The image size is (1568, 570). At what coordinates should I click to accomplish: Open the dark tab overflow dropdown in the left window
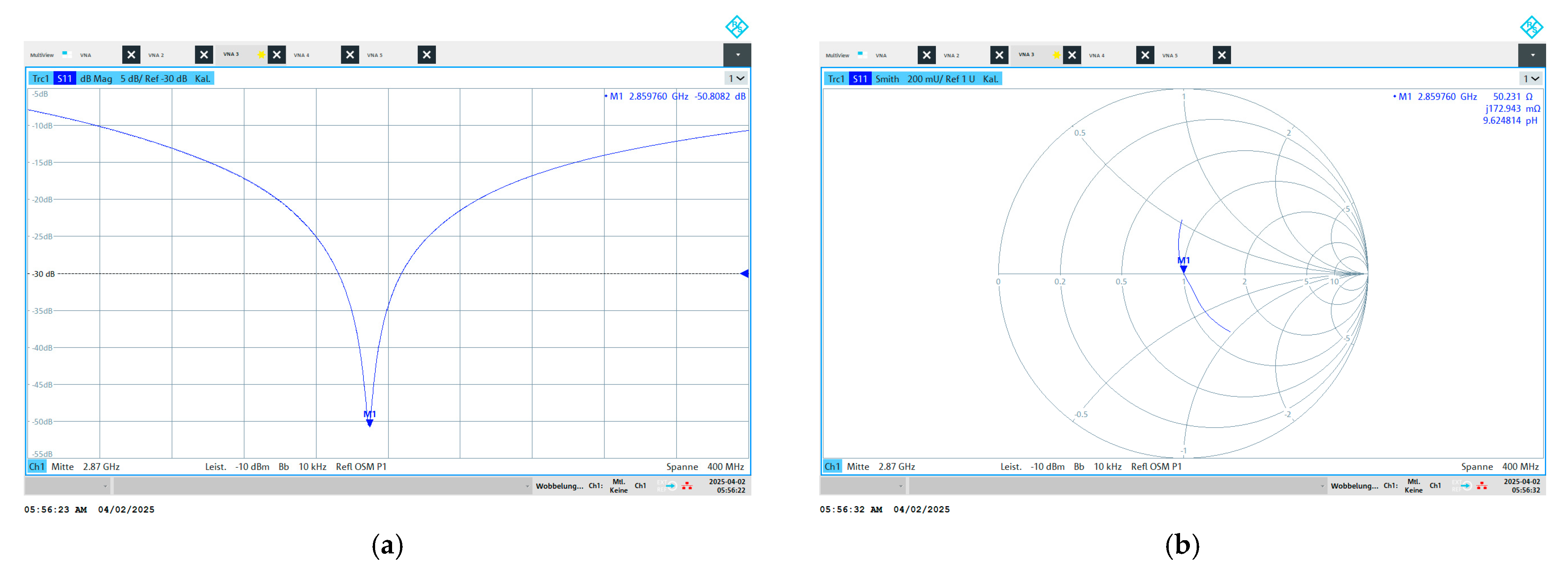pos(737,55)
